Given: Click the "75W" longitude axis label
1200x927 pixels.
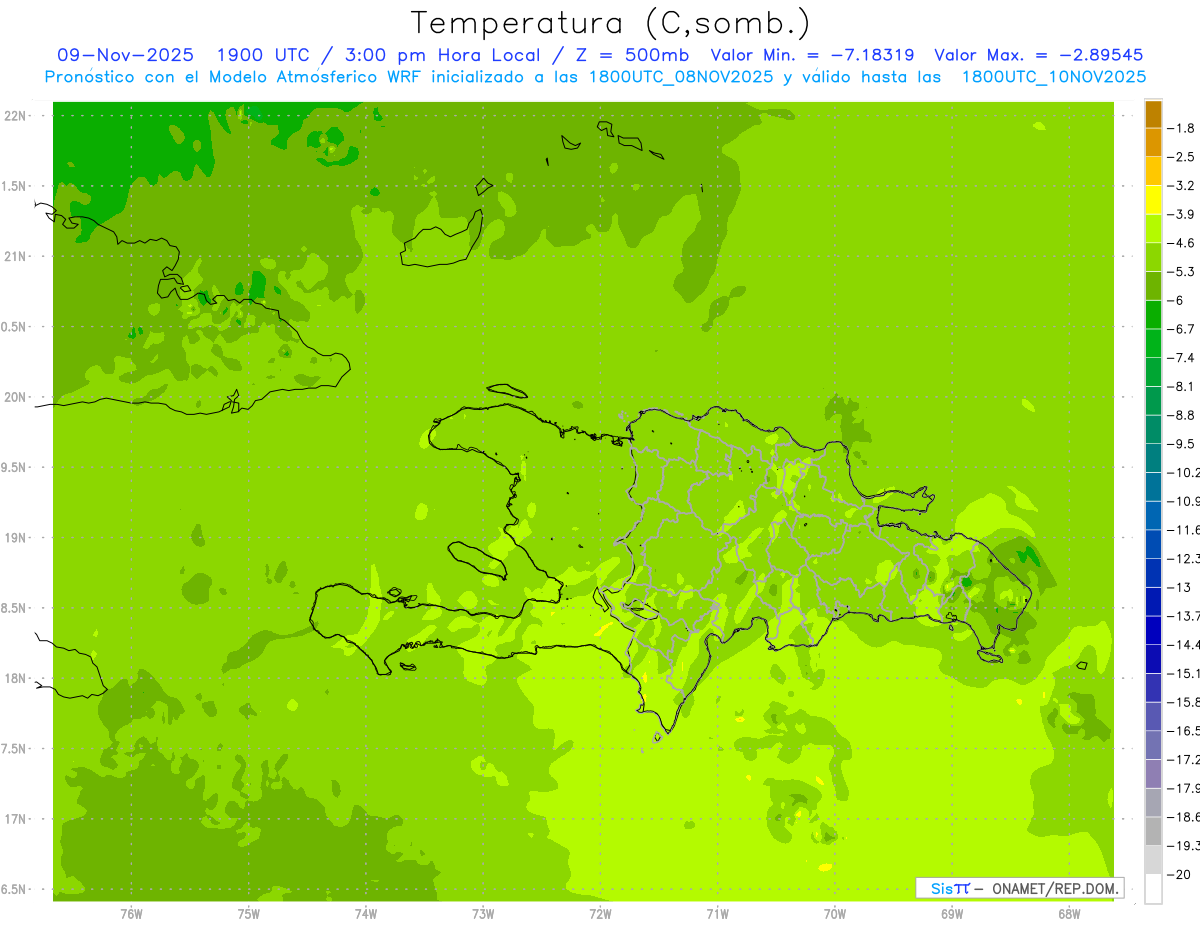Looking at the screenshot, I should [x=248, y=914].
